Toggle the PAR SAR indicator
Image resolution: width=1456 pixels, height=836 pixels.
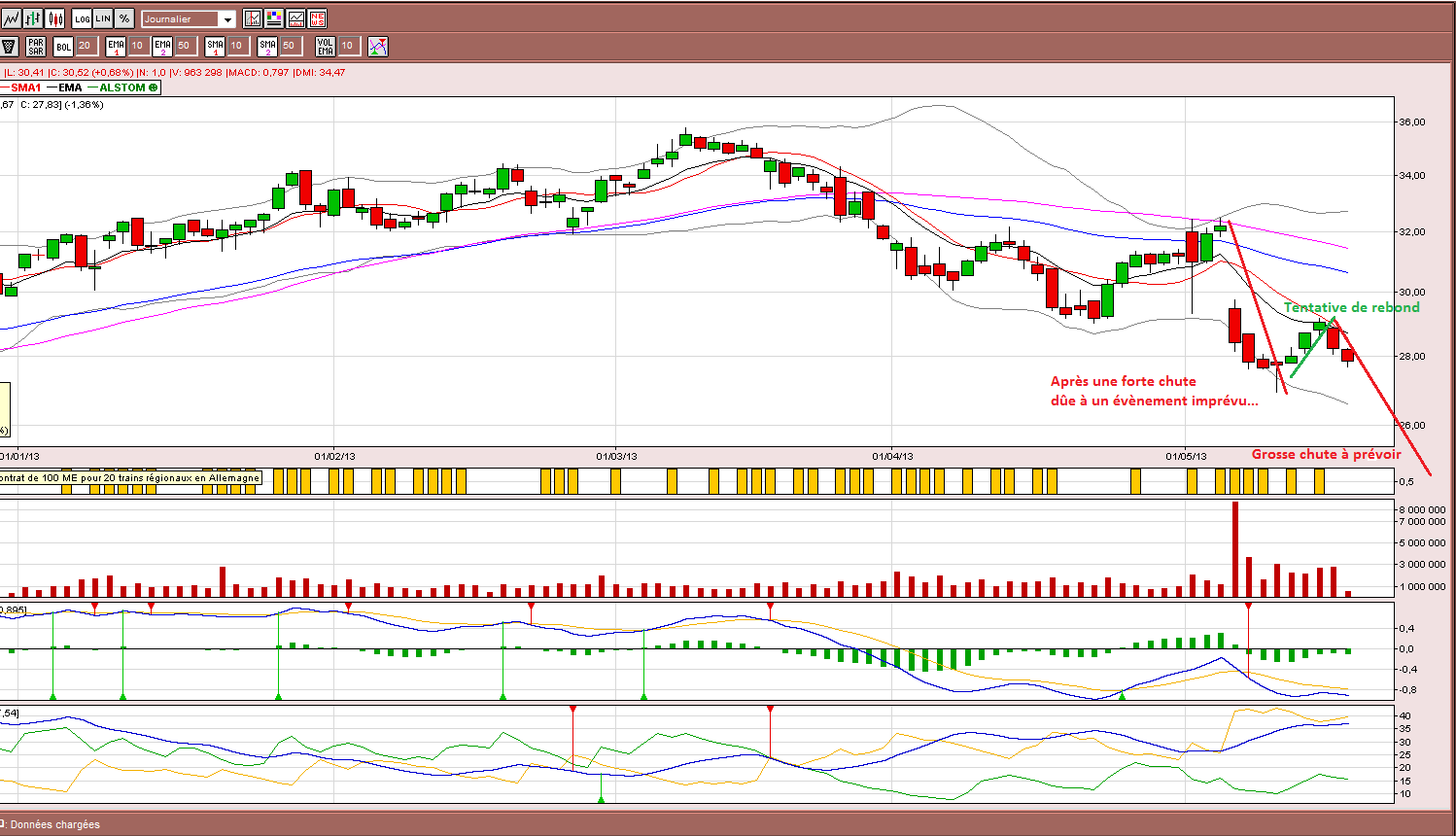pyautogui.click(x=36, y=46)
